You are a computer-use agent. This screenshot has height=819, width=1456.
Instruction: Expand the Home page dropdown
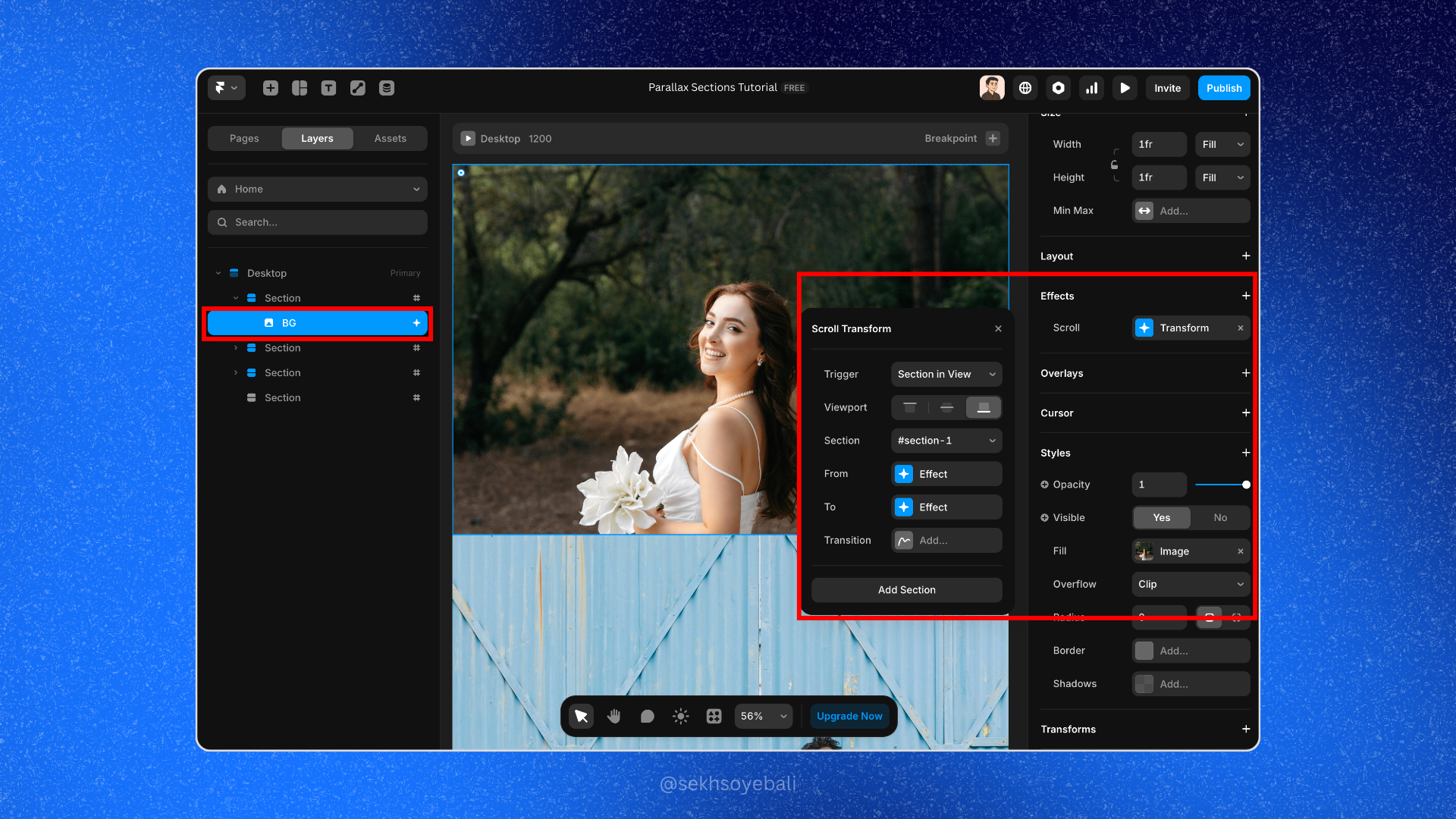[317, 189]
